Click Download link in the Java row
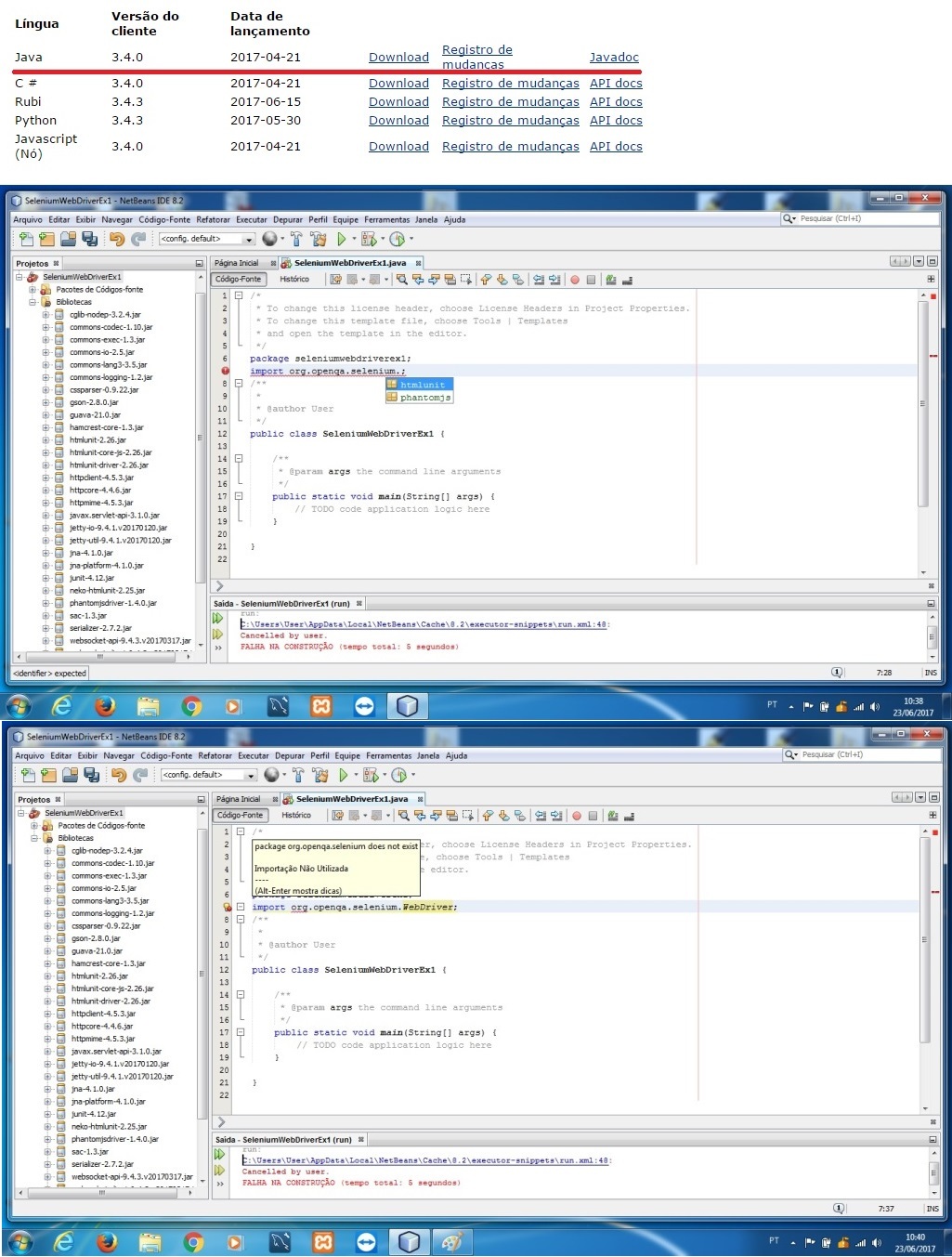The image size is (952, 1257). (398, 57)
